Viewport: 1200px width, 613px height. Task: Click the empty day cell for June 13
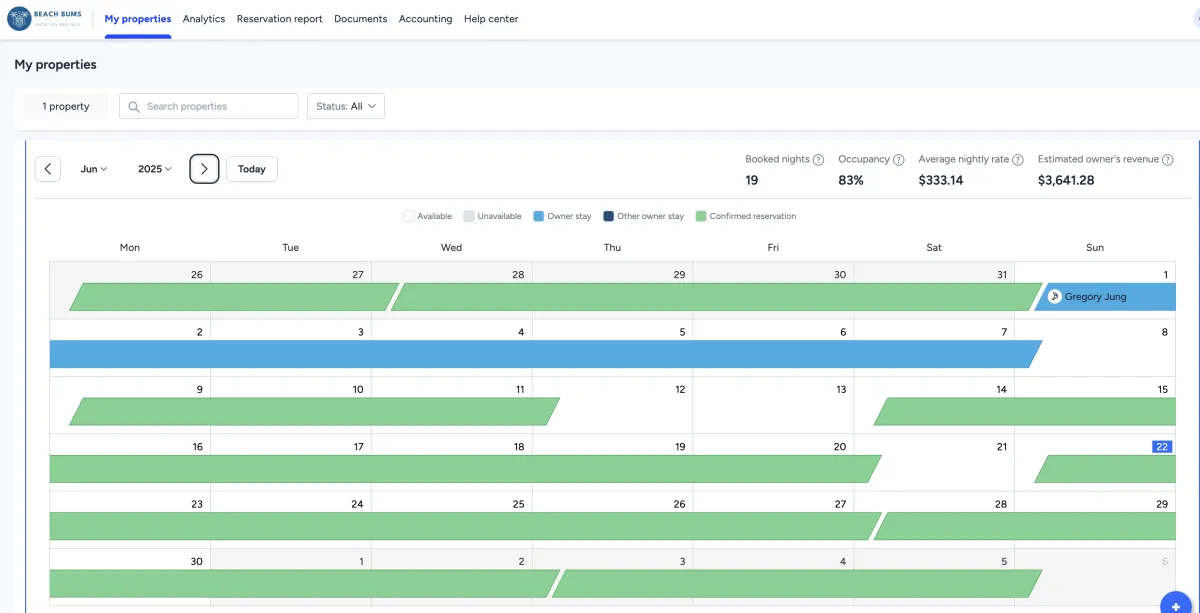[x=773, y=405]
